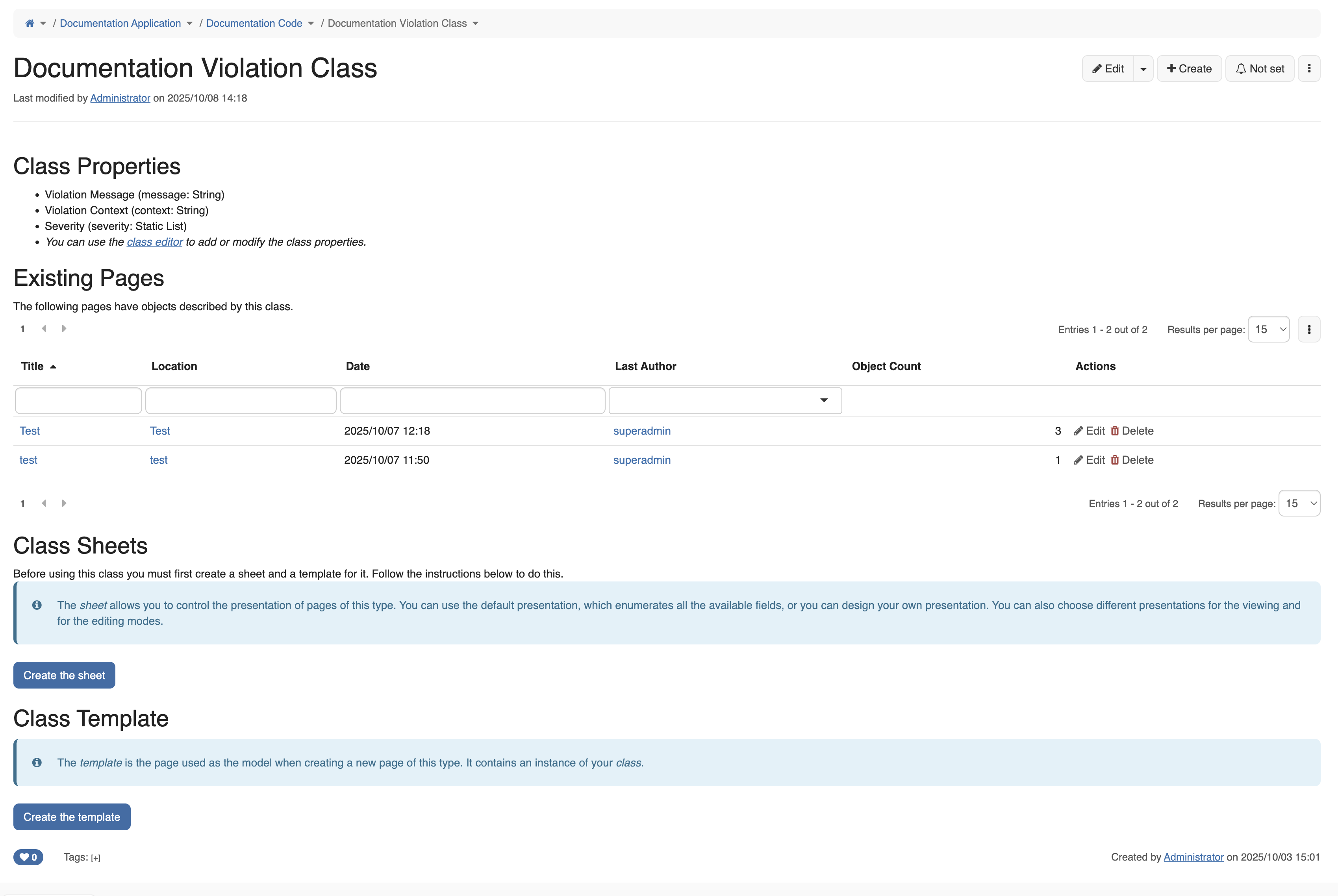The image size is (1338, 896).
Task: Click the Not set notification bell
Action: tap(1259, 68)
